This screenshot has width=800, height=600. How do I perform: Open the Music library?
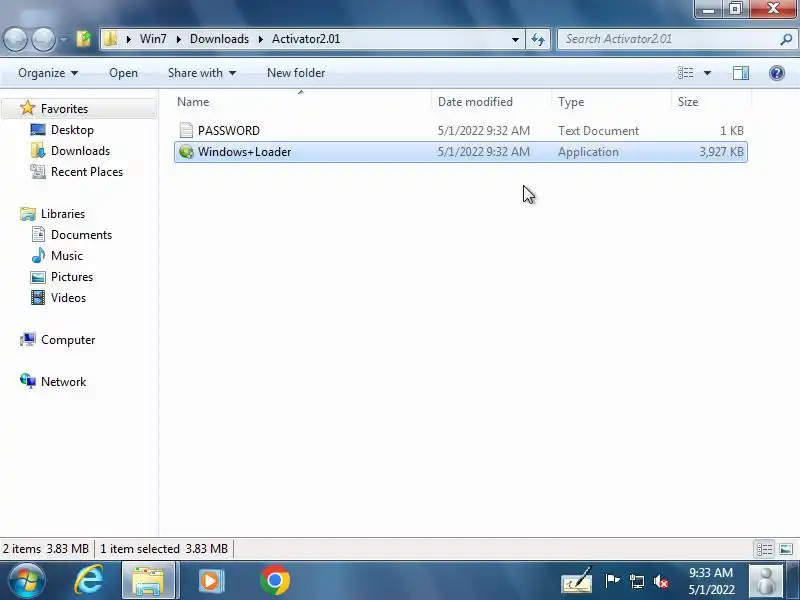(x=66, y=256)
